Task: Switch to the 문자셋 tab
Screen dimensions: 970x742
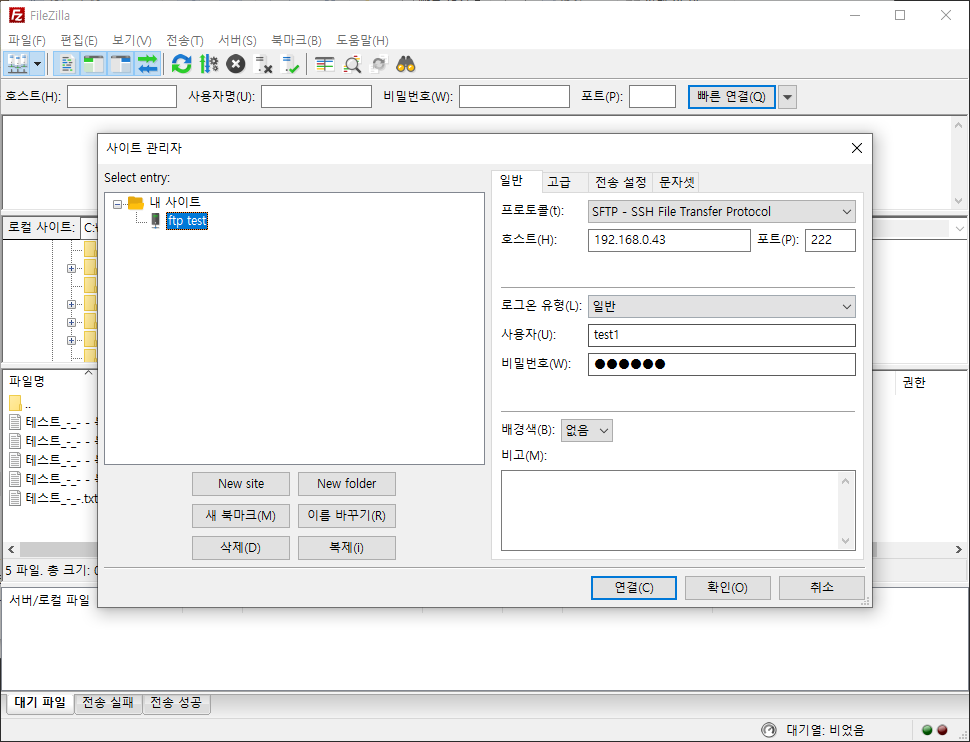Action: pos(676,182)
